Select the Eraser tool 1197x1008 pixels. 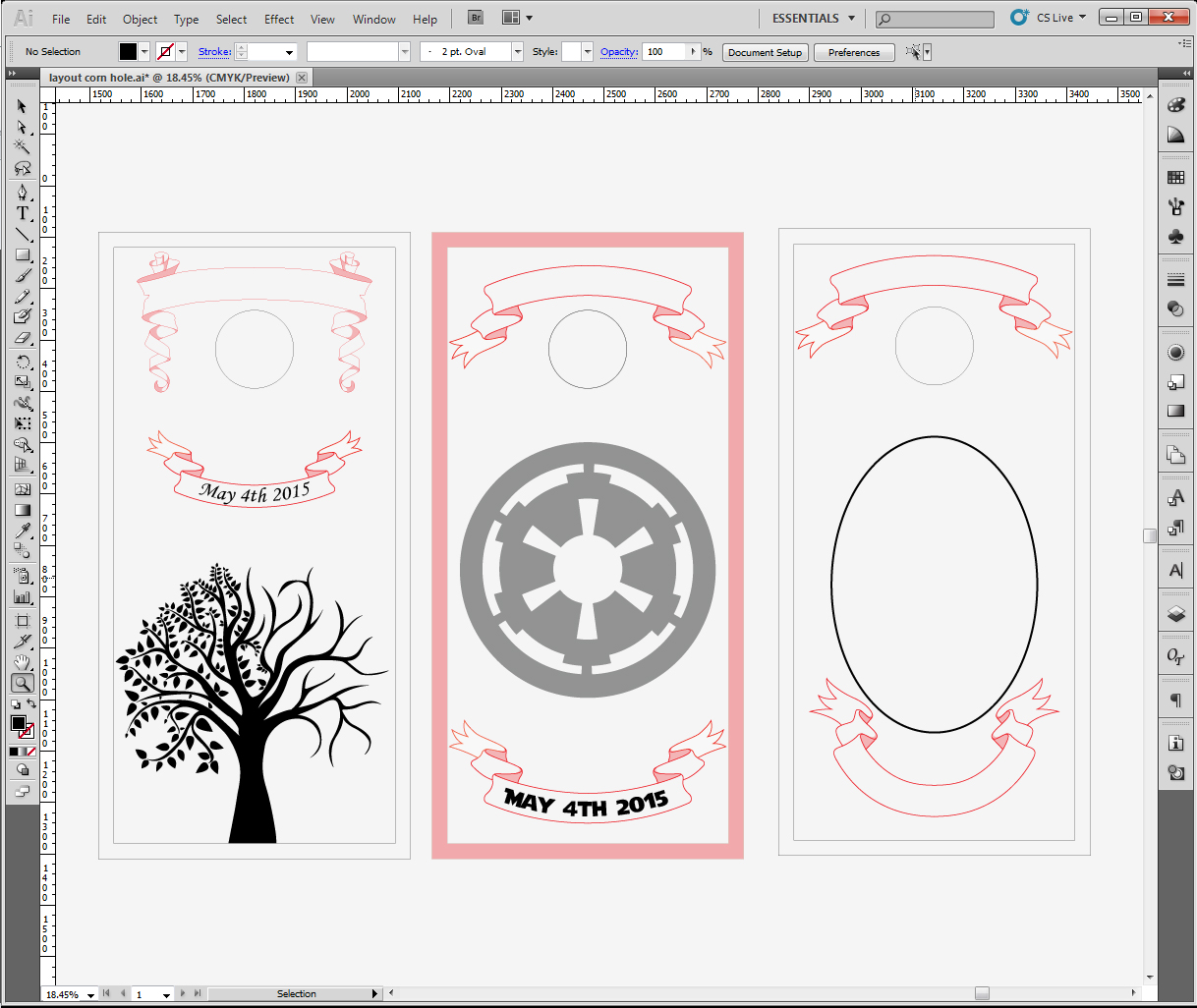pyautogui.click(x=23, y=337)
